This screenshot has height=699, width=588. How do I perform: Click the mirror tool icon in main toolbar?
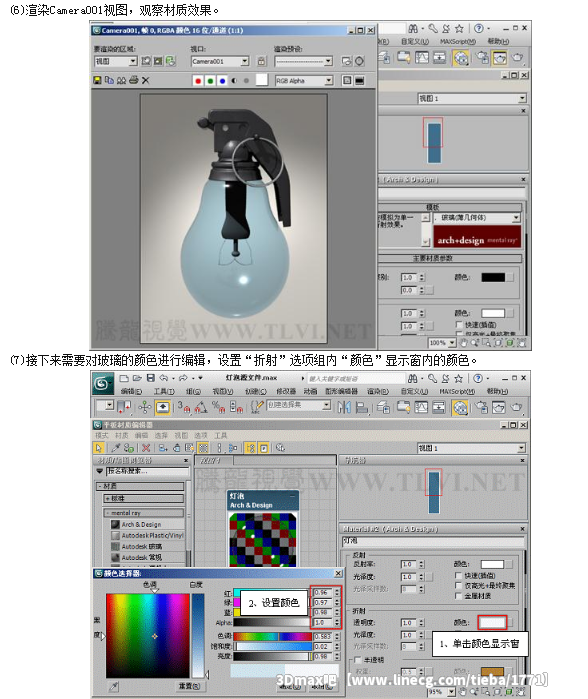pyautogui.click(x=344, y=407)
